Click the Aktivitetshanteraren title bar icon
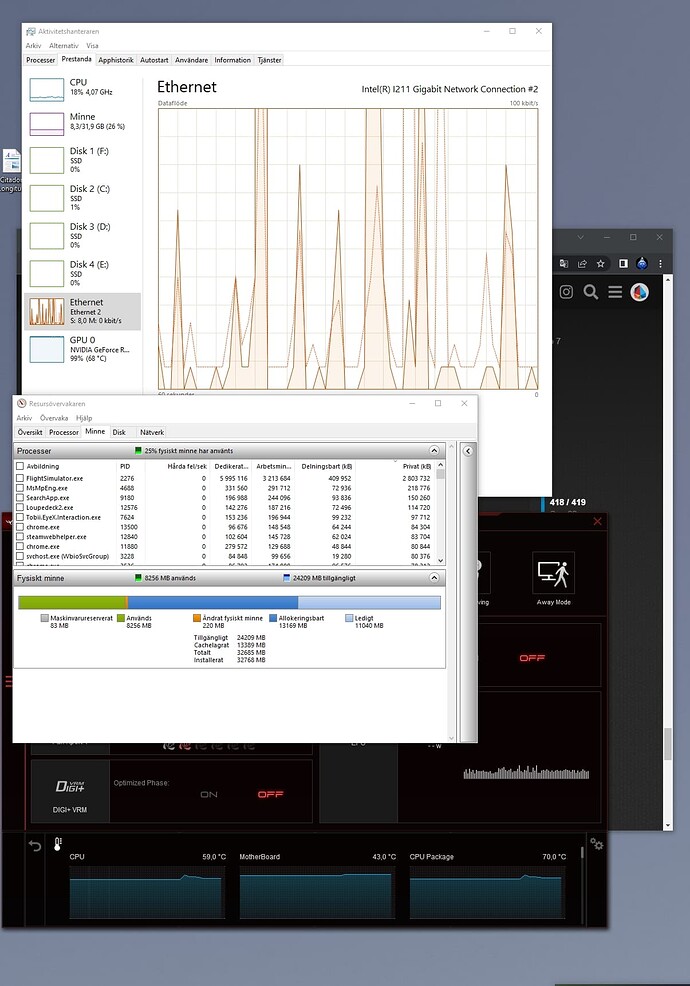The height and width of the screenshot is (986, 690). (30, 31)
